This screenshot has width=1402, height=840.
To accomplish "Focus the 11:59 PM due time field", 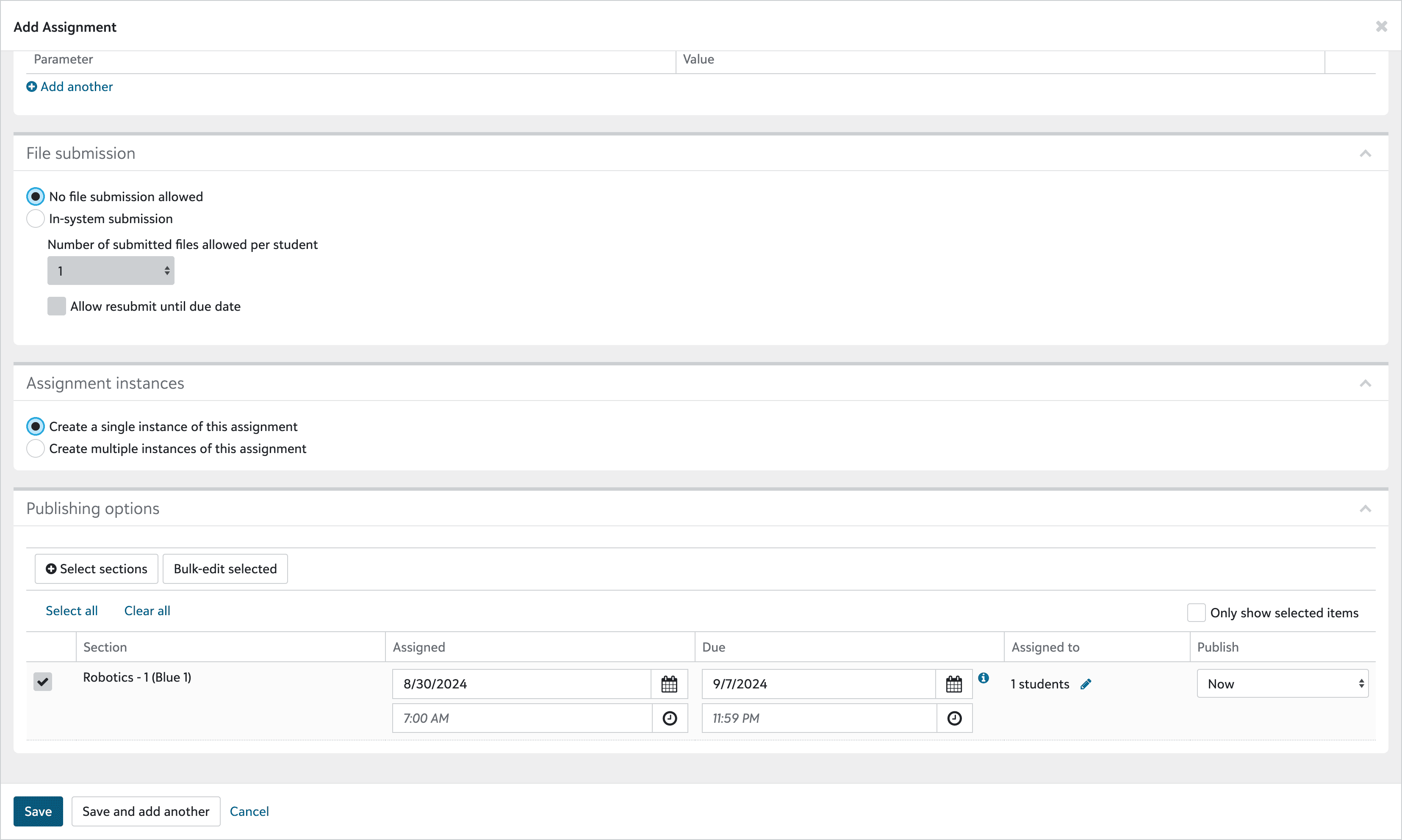I will pos(819,718).
